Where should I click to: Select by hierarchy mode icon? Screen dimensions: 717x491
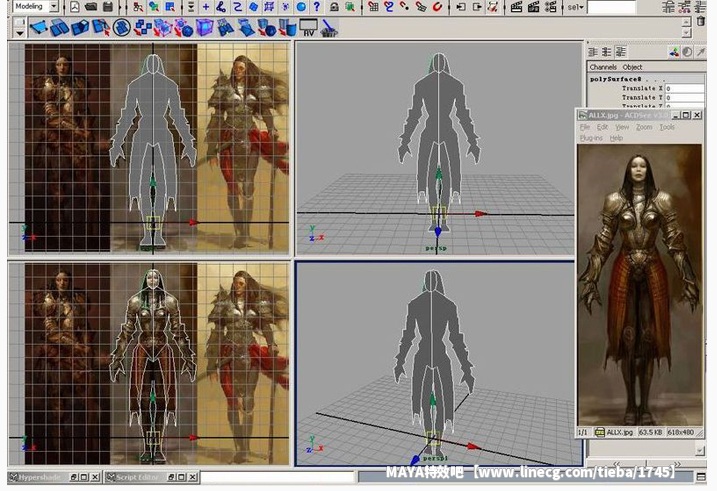point(138,6)
